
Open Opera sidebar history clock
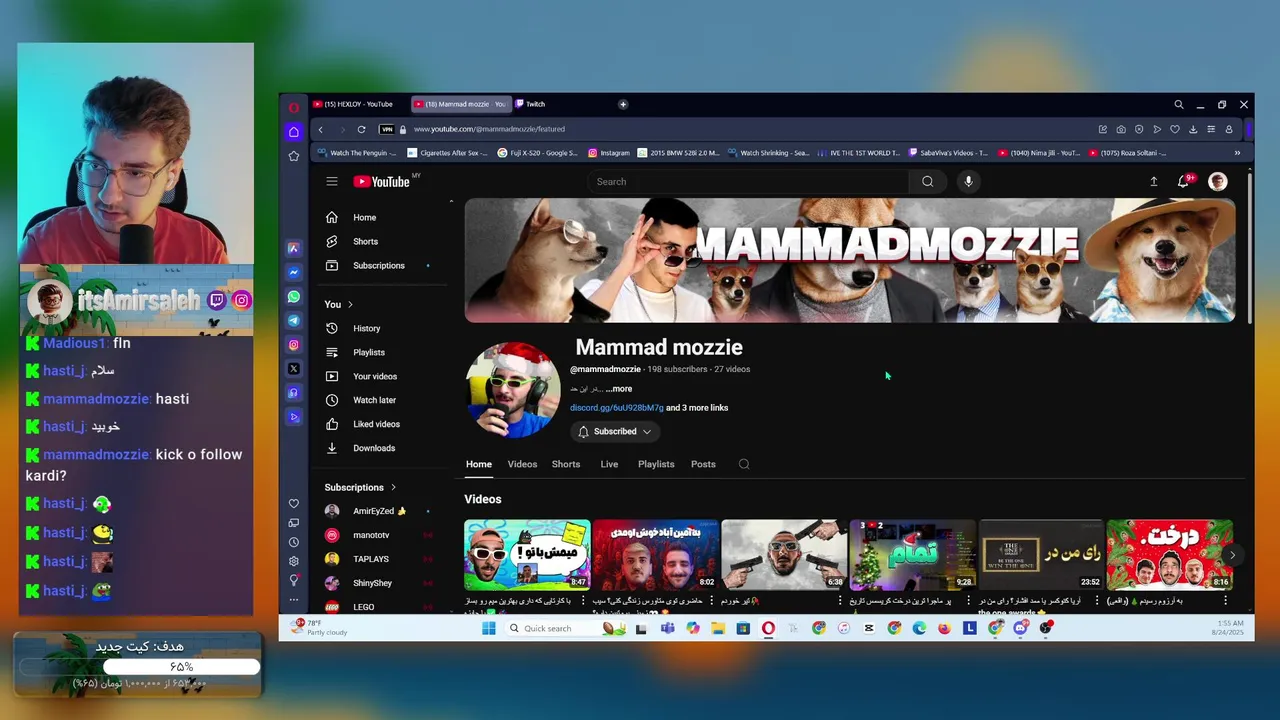pos(294,542)
